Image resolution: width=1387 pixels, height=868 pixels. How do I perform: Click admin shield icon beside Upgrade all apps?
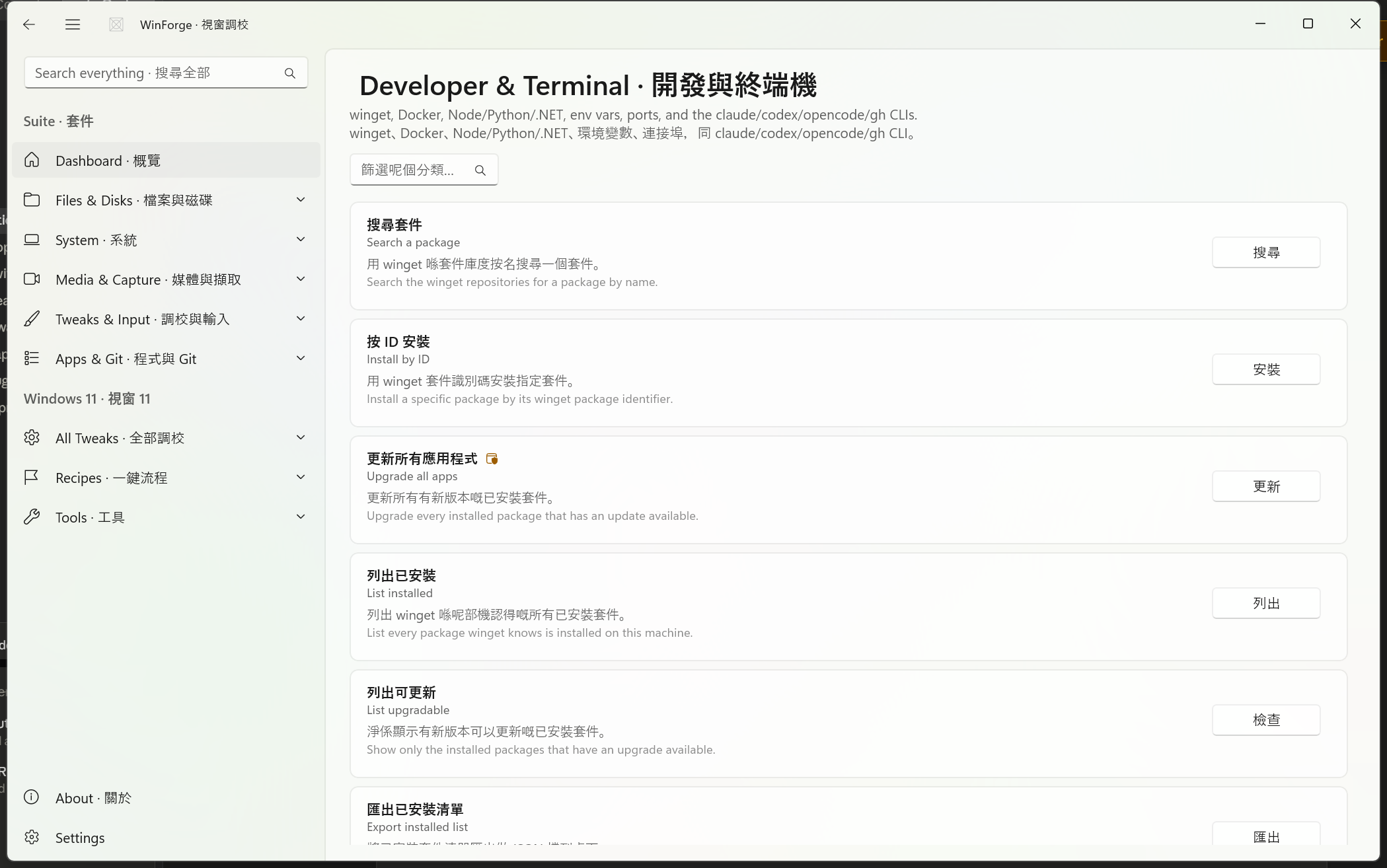pyautogui.click(x=492, y=458)
